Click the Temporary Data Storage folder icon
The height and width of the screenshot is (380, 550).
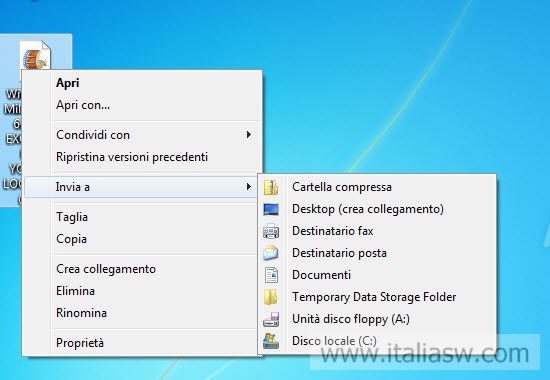[271, 297]
